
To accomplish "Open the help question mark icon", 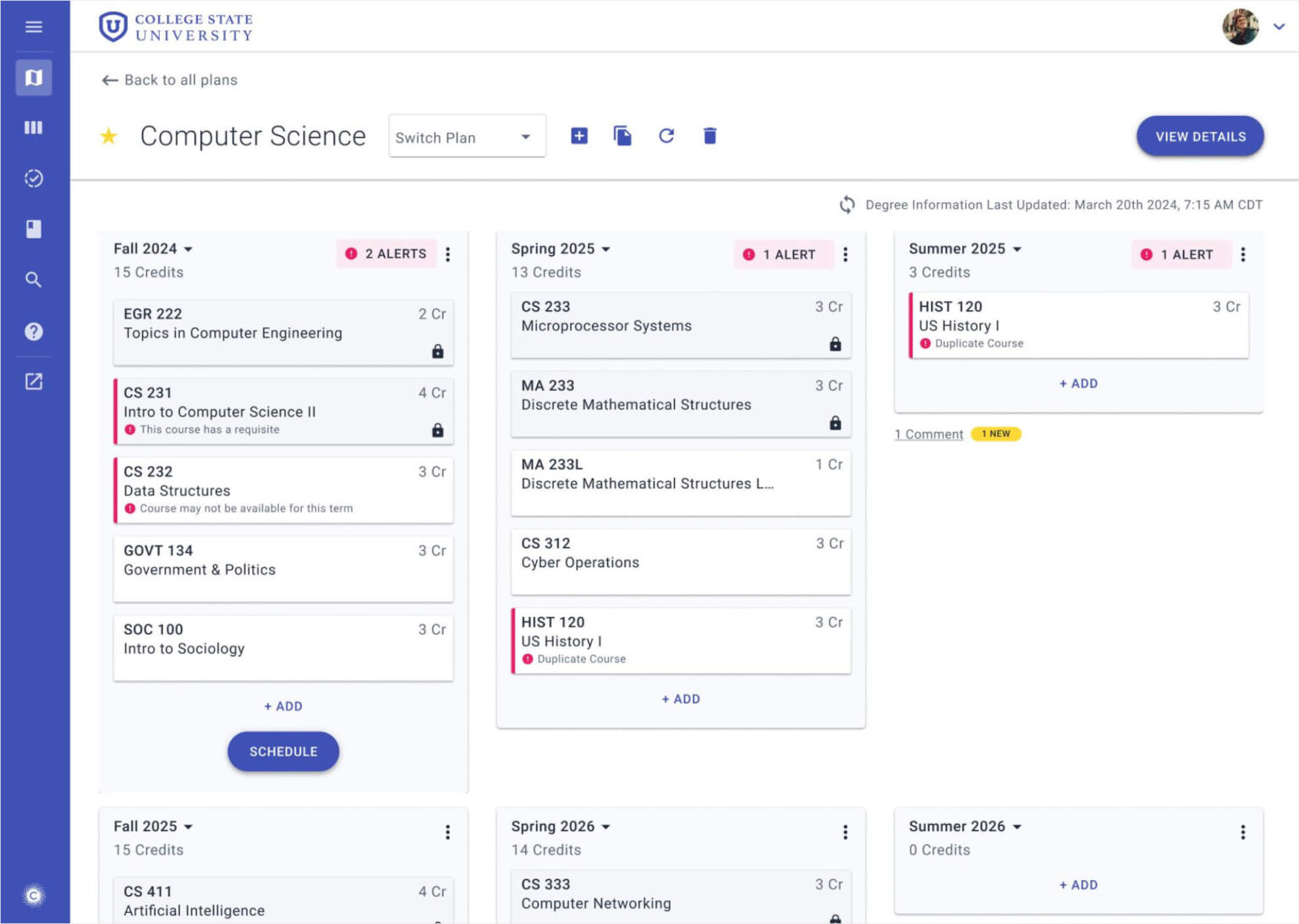I will (x=34, y=331).
